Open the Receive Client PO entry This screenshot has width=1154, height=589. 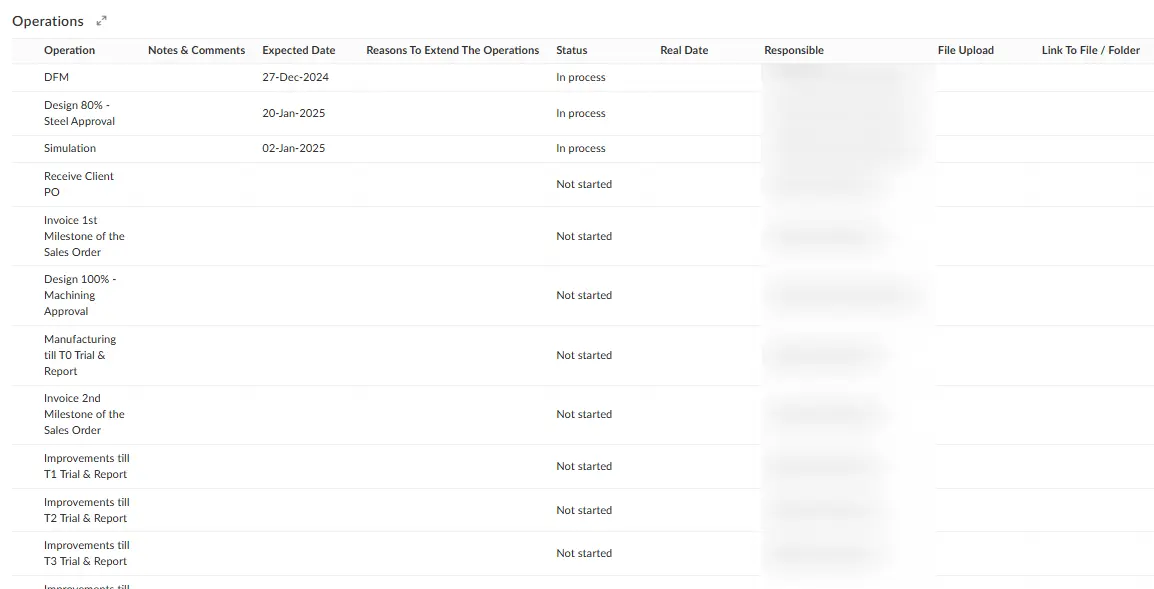78,184
